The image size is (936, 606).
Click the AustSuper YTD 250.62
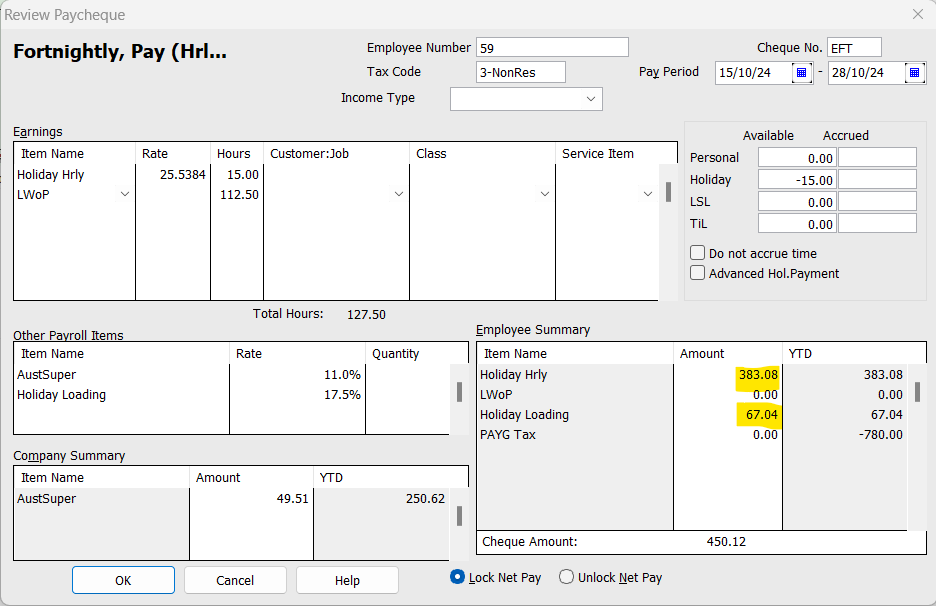(x=426, y=499)
